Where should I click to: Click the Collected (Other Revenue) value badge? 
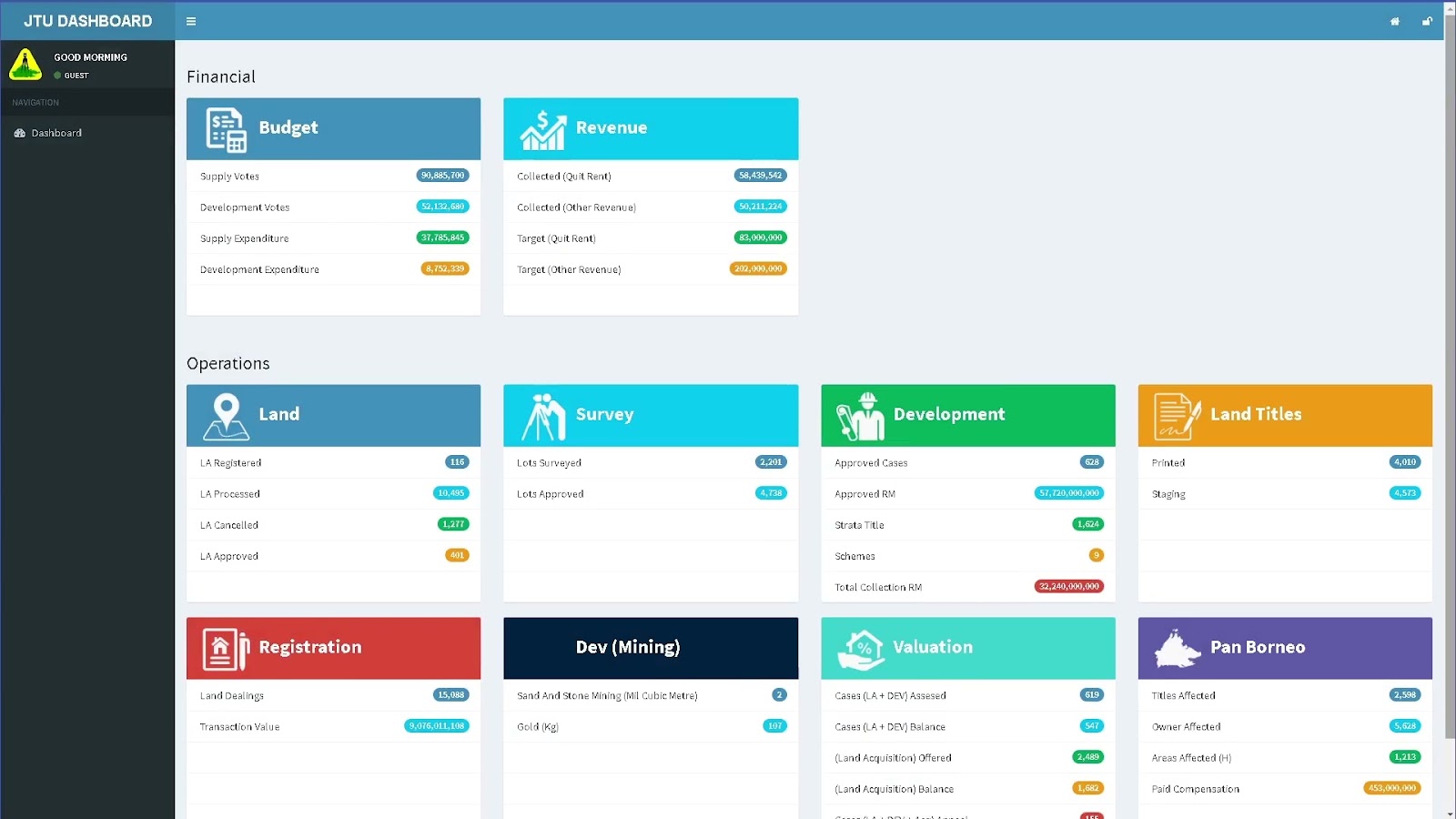760,207
